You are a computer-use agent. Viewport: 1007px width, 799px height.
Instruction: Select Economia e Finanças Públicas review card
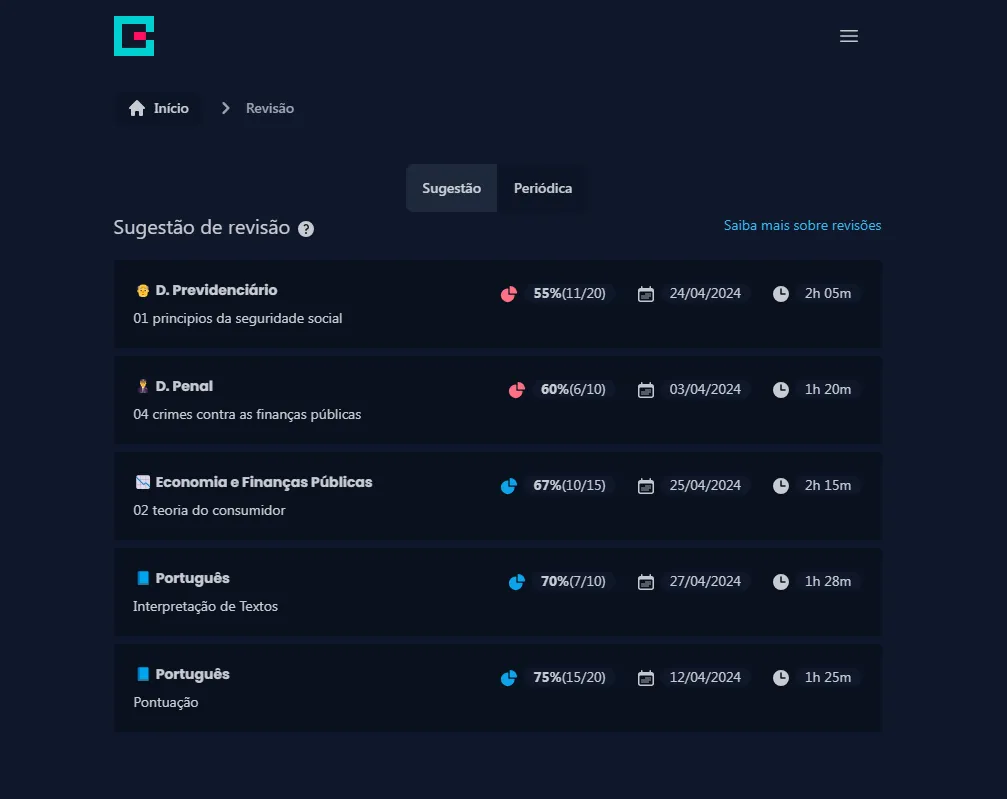tap(498, 496)
